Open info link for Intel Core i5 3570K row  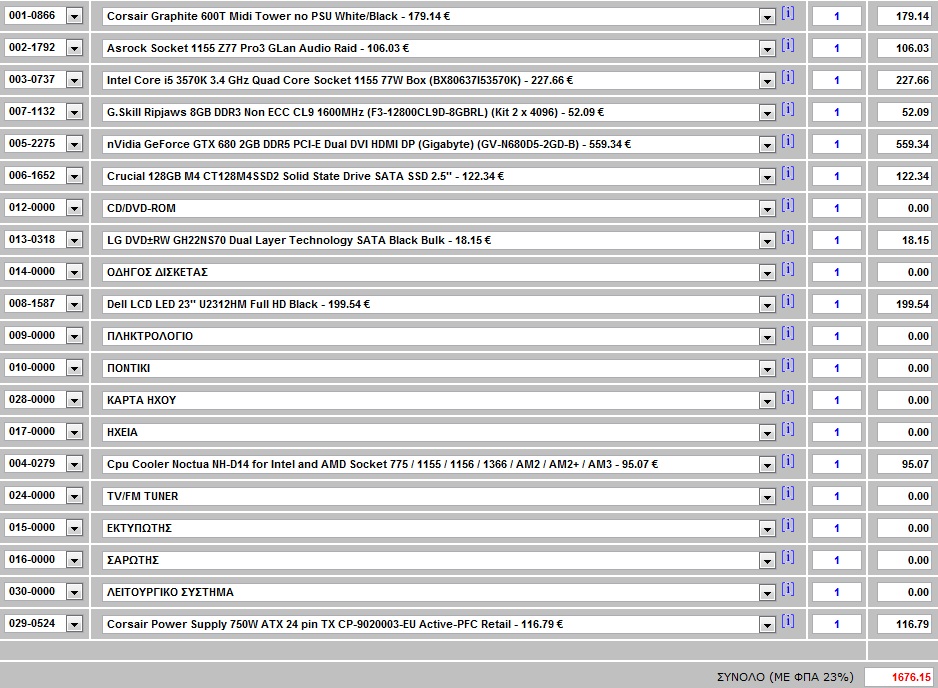point(788,77)
